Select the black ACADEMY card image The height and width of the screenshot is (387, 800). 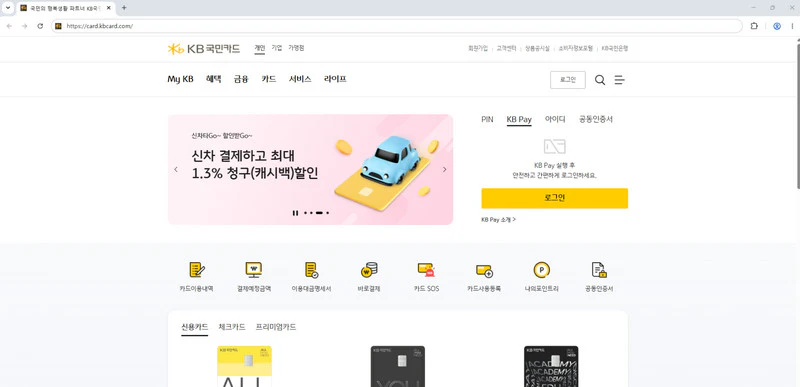coord(551,367)
